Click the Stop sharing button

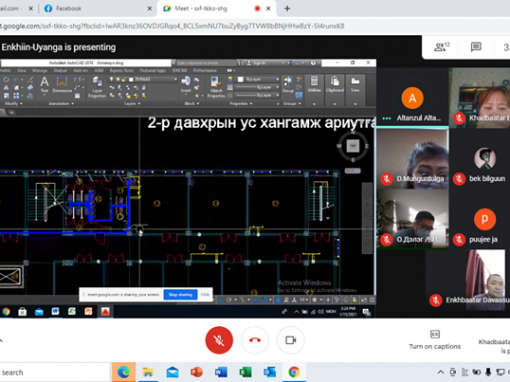point(180,295)
